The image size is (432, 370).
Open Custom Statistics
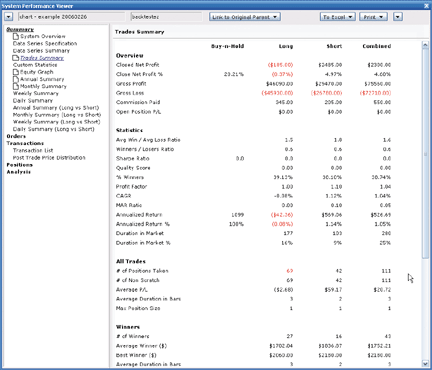[x=35, y=65]
